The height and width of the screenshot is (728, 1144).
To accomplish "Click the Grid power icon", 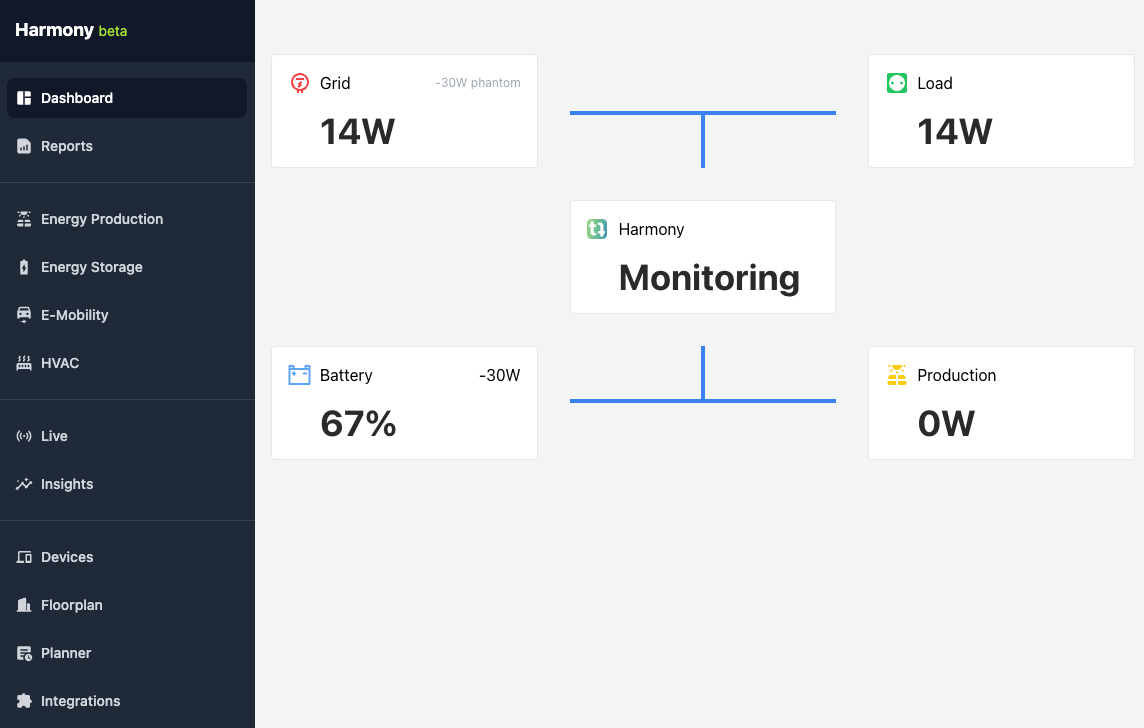I will coord(299,83).
